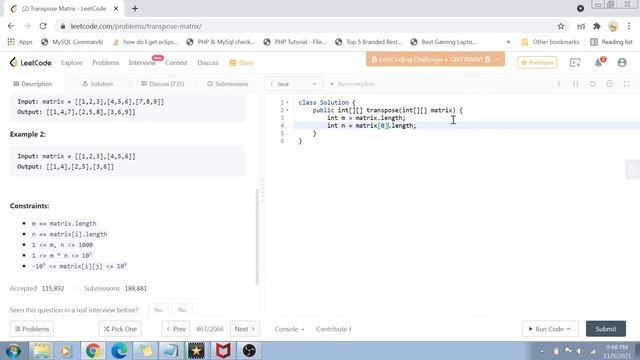Open the Apps bookmarks shortcut
This screenshot has width=640, height=360.
[x=20, y=42]
